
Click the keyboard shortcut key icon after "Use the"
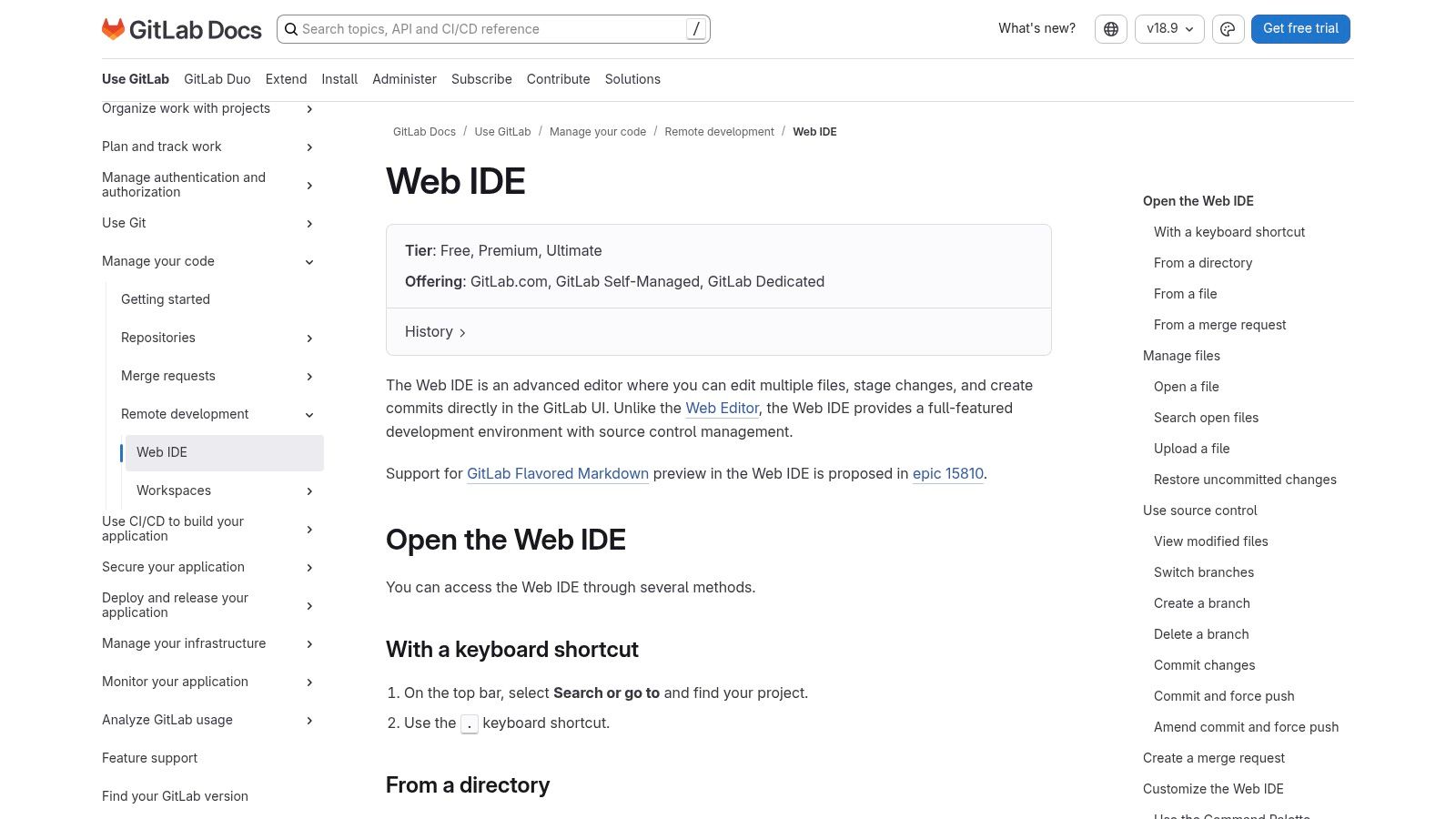pyautogui.click(x=470, y=723)
